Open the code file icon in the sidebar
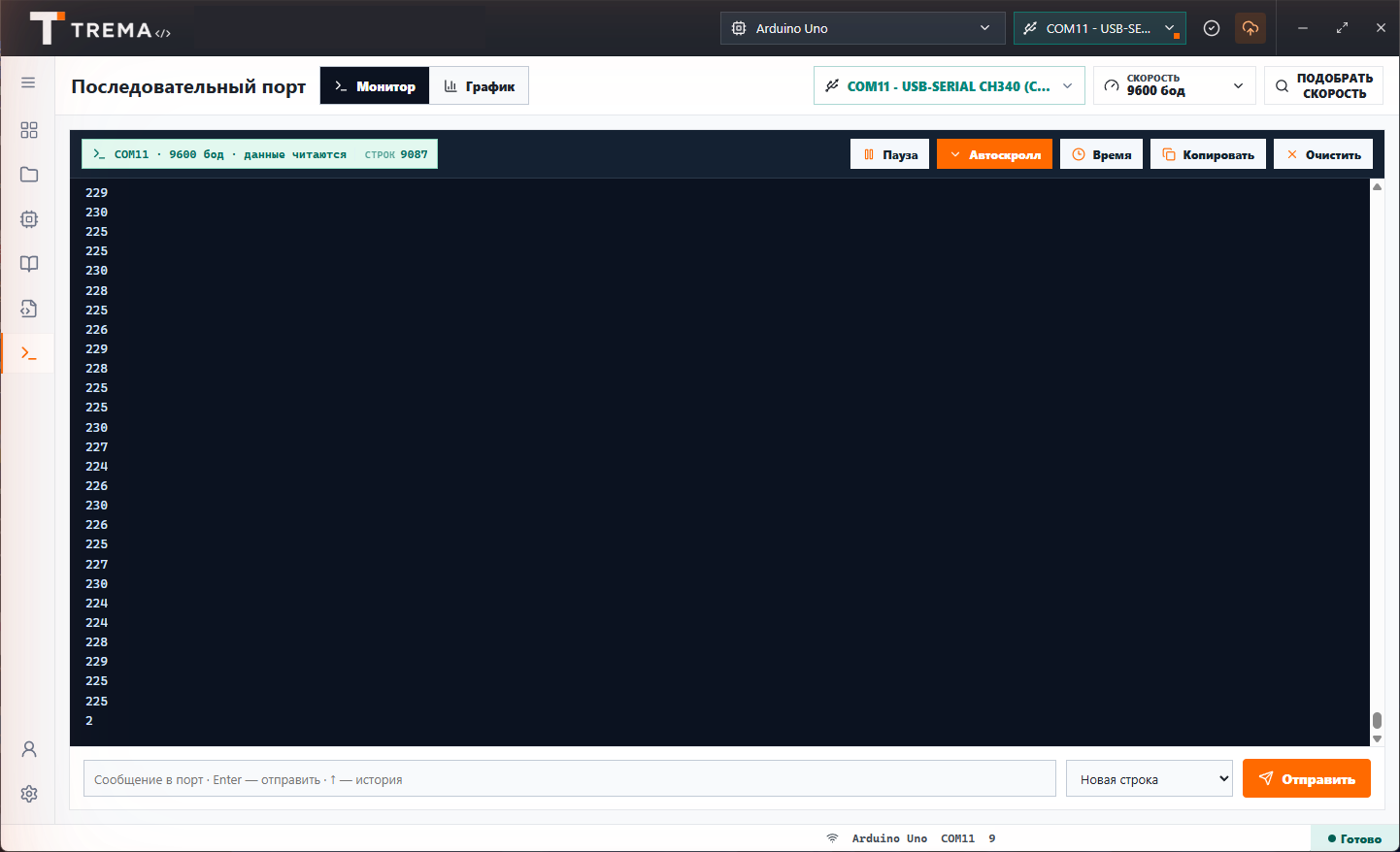Image resolution: width=1400 pixels, height=852 pixels. tap(29, 309)
